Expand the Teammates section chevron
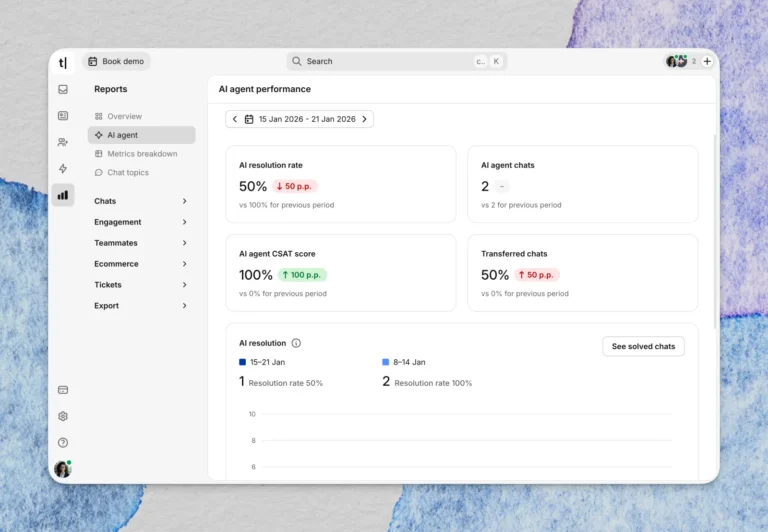This screenshot has width=768, height=532. tap(185, 243)
